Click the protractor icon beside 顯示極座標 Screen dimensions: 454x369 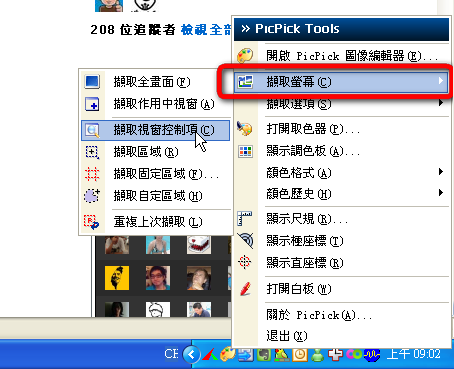point(246,240)
